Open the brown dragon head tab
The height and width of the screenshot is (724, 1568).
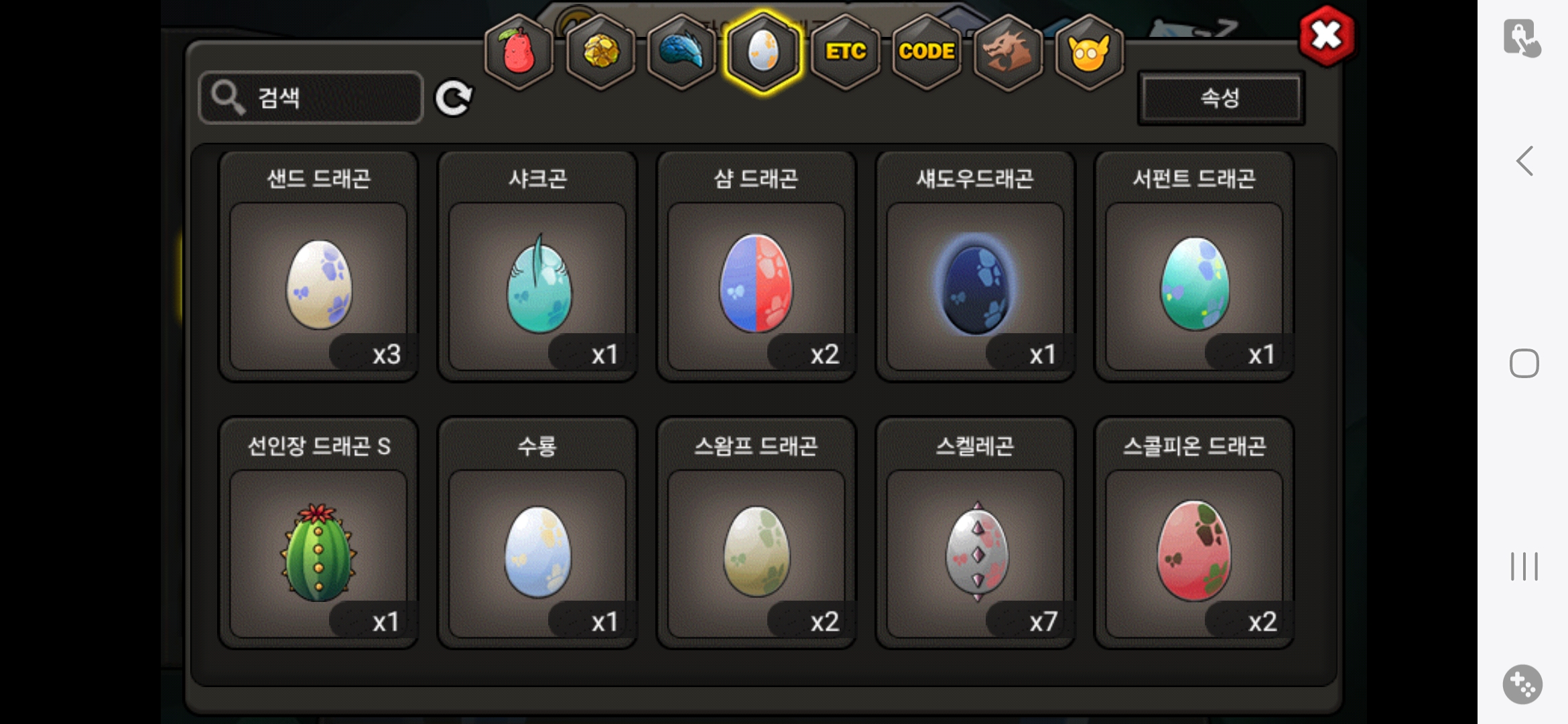click(x=1008, y=52)
